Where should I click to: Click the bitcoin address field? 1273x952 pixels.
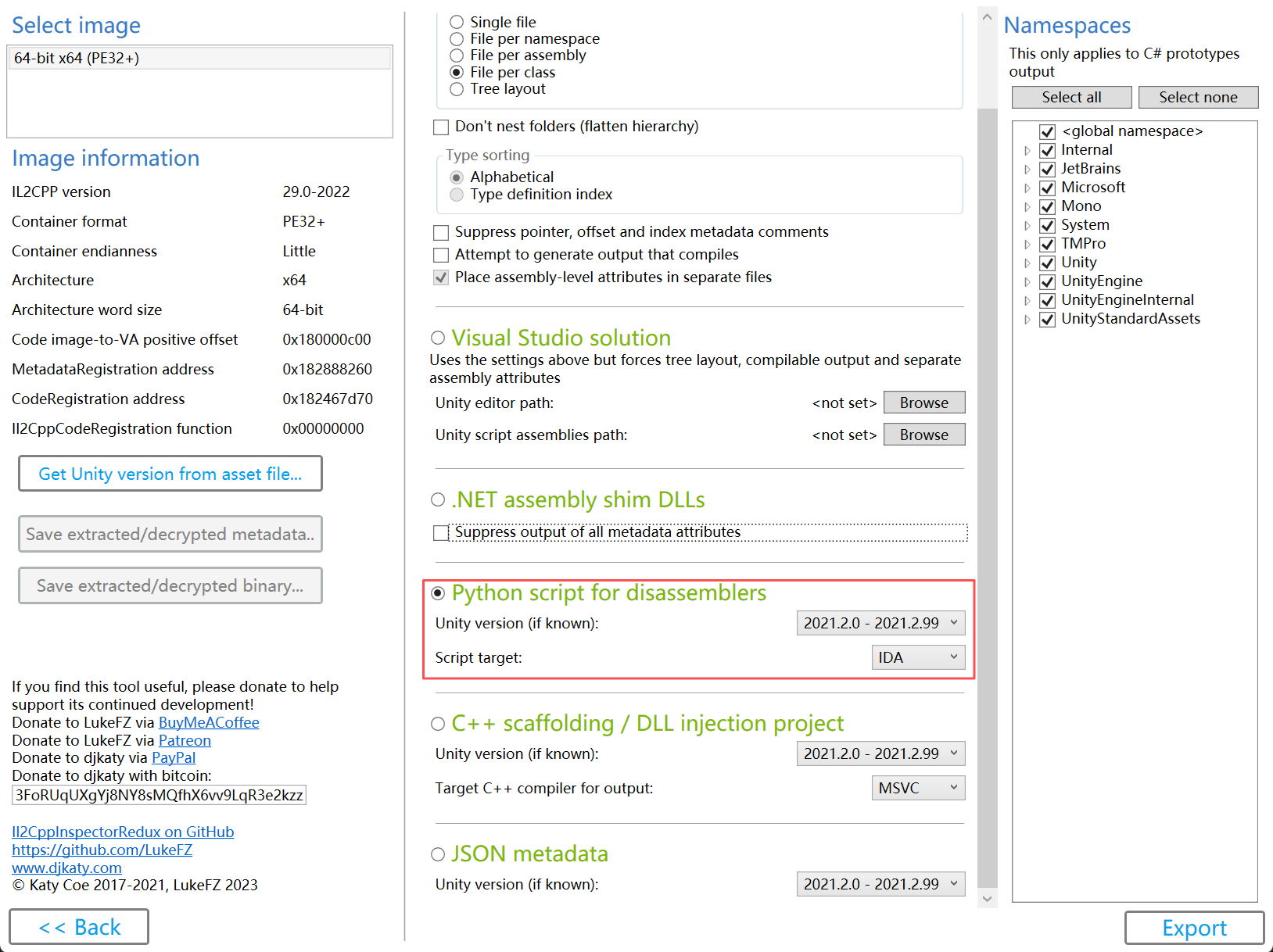click(159, 795)
